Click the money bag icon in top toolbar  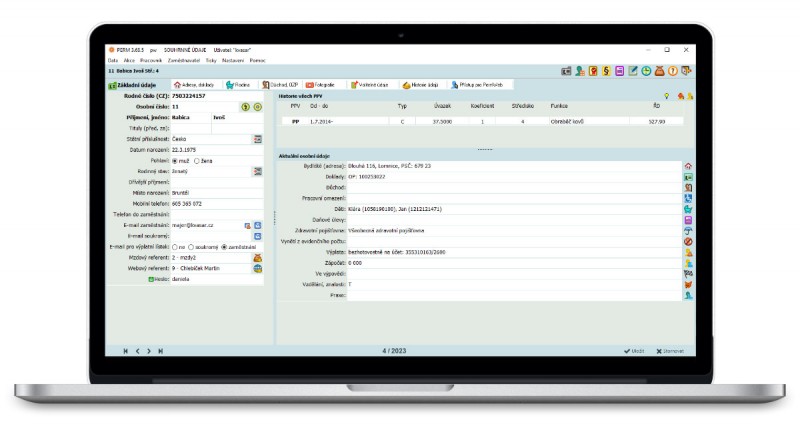pyautogui.click(x=659, y=71)
